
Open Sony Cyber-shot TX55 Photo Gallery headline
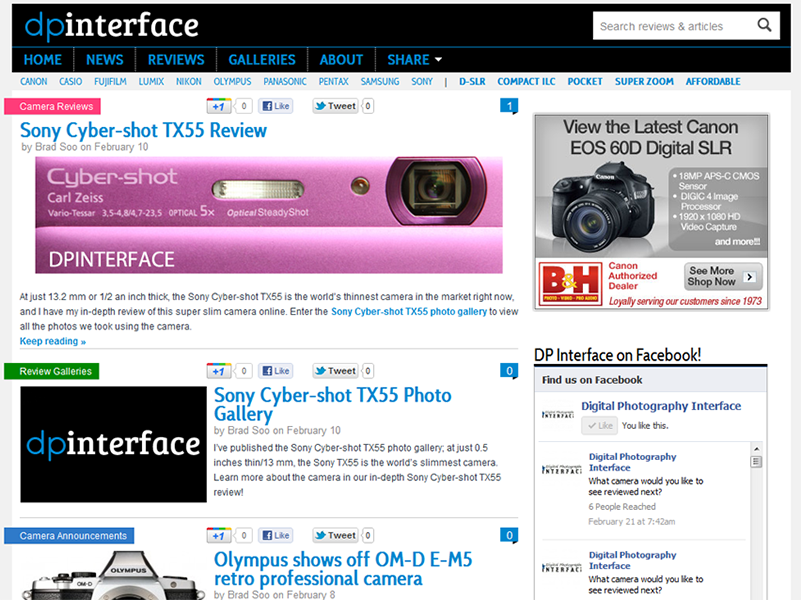coord(333,404)
